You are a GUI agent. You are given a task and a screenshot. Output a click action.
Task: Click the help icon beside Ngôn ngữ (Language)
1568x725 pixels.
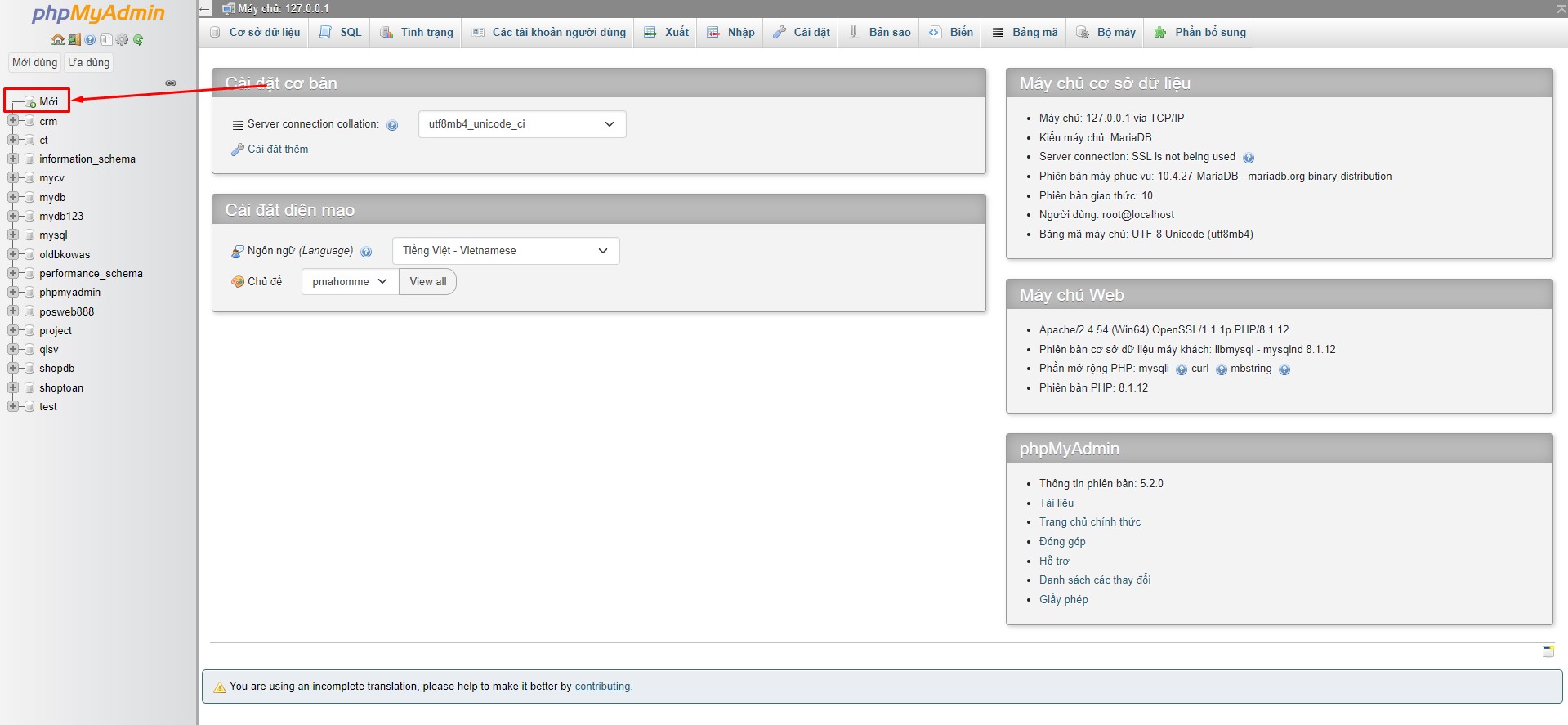click(x=366, y=252)
